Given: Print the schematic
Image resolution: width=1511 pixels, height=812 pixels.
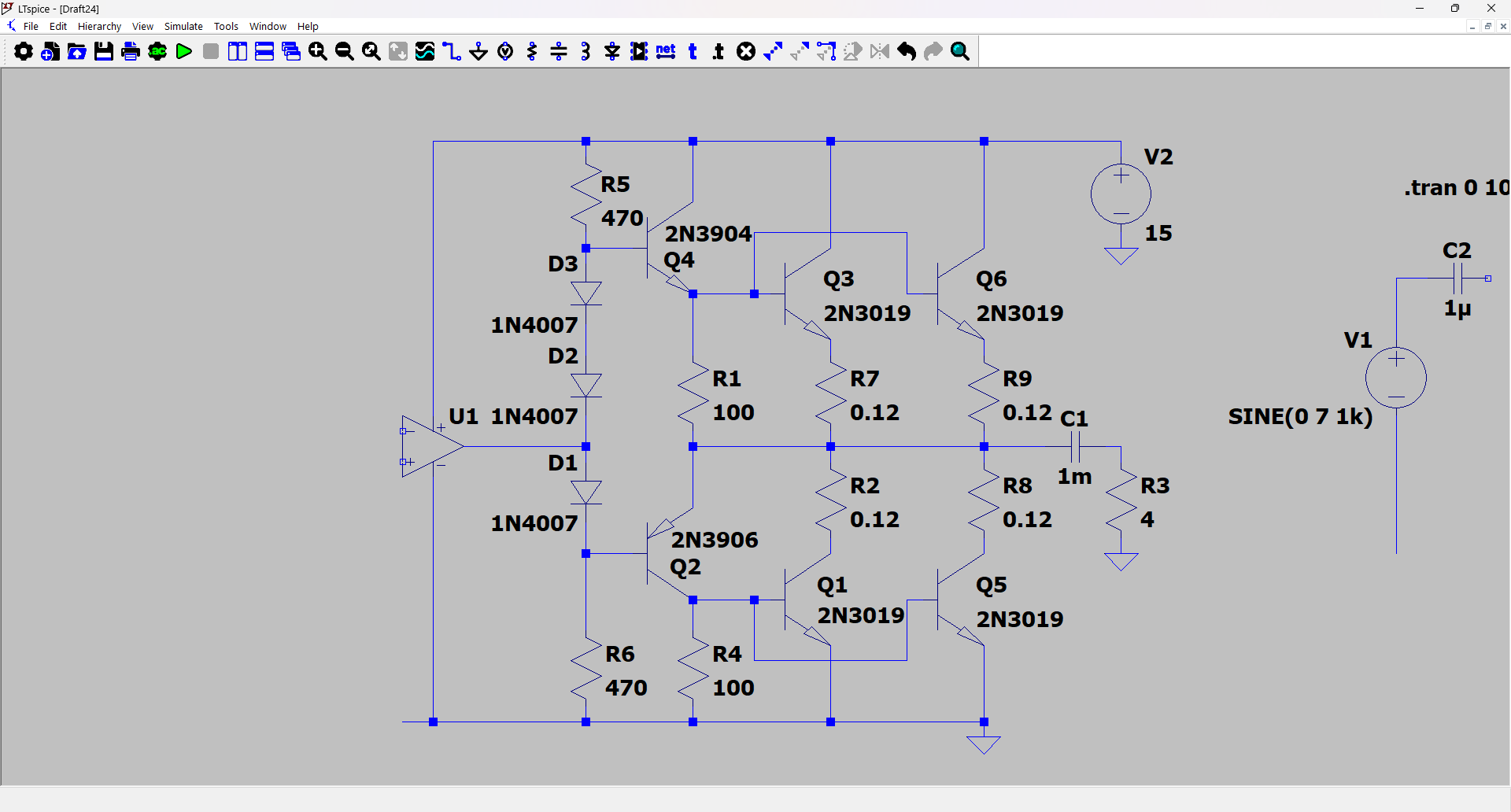Looking at the screenshot, I should (131, 52).
